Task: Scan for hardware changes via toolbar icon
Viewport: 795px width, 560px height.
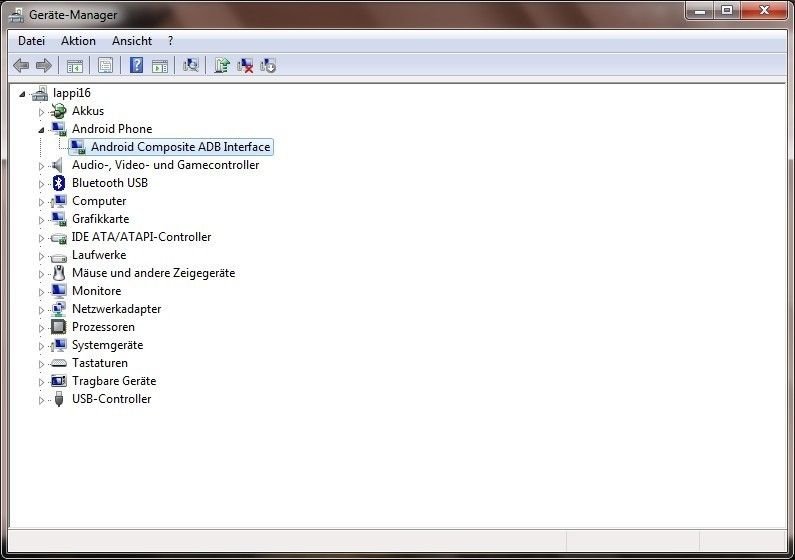Action: point(191,65)
